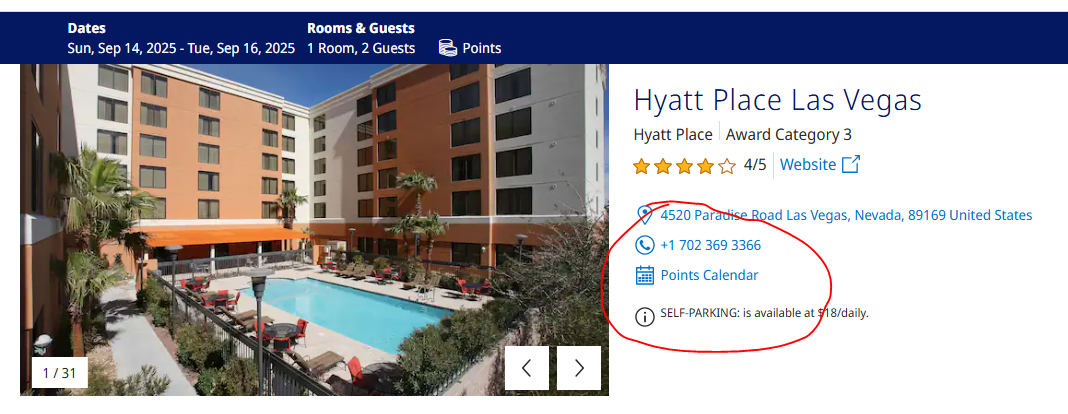The image size is (1068, 414).
Task: Call the +1 702 369 3366 link
Action: point(710,245)
